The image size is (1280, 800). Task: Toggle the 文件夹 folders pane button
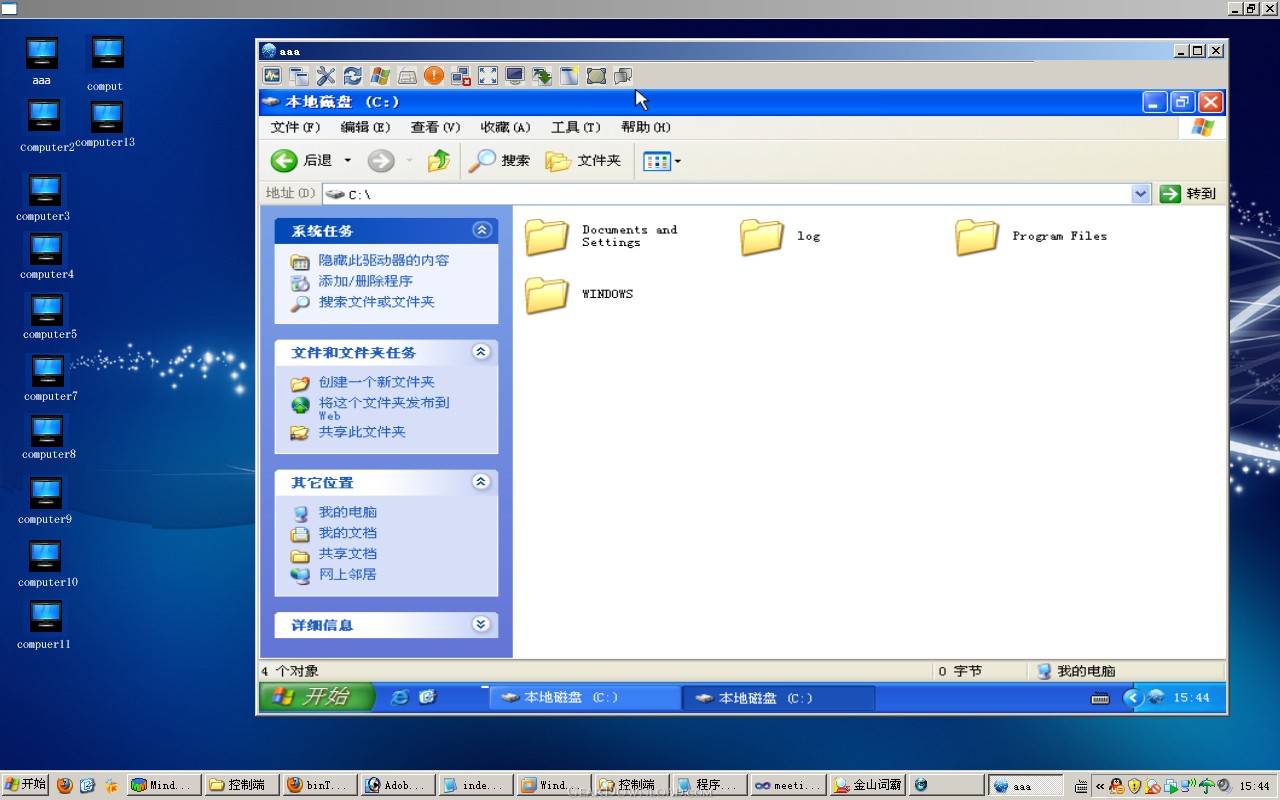(x=583, y=160)
